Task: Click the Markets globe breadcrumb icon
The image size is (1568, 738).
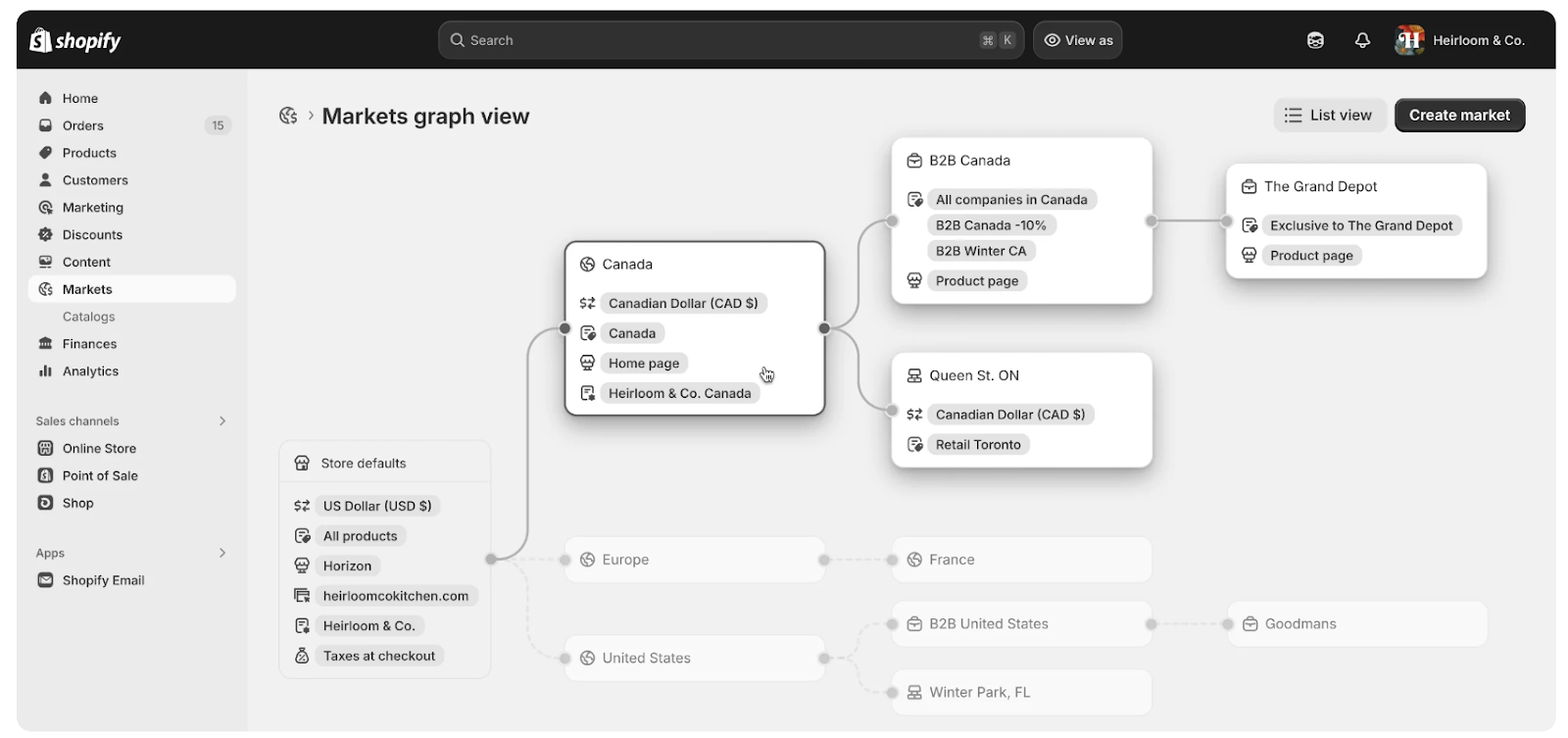Action: [x=288, y=116]
